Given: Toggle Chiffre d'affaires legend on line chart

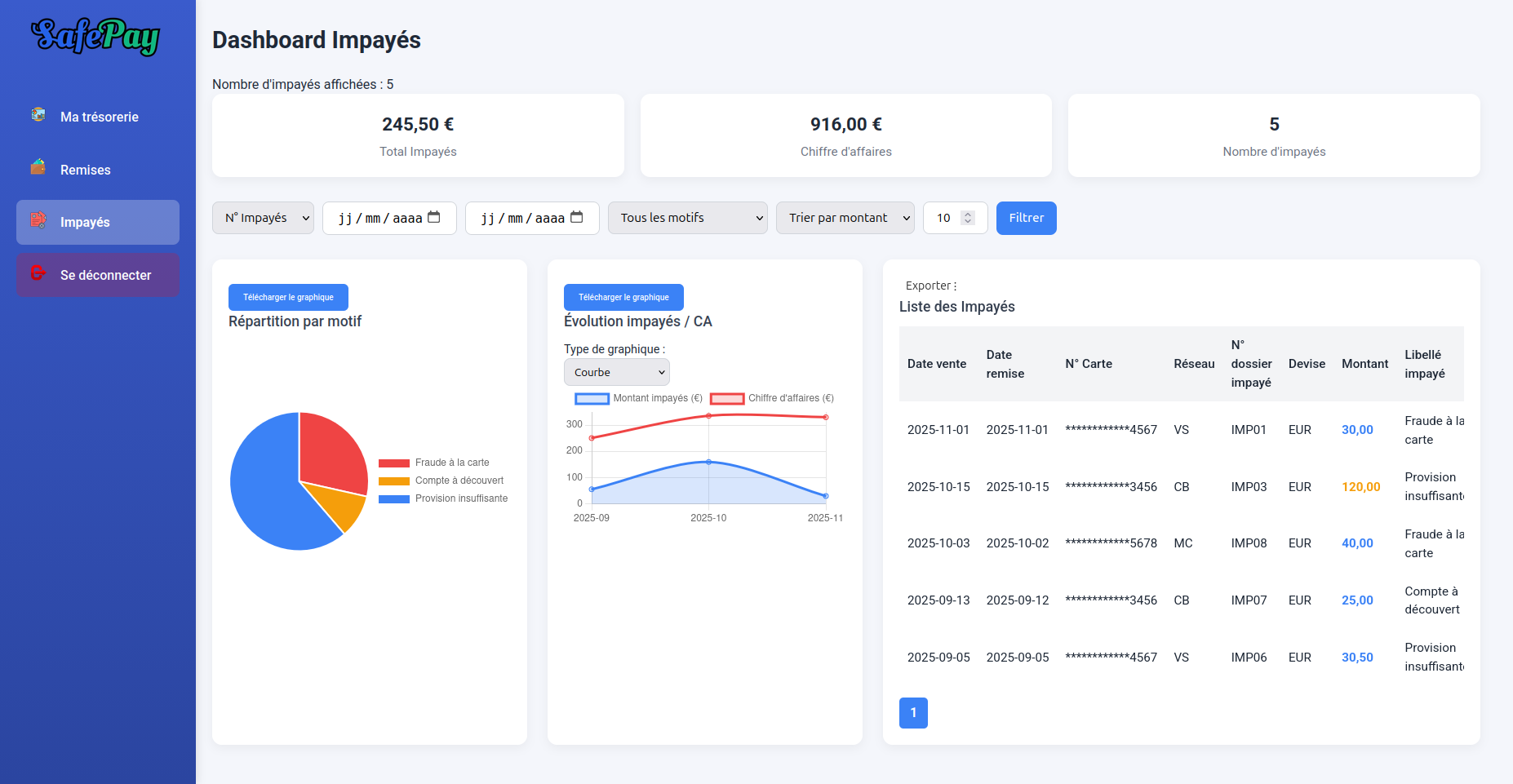Looking at the screenshot, I should tap(772, 398).
